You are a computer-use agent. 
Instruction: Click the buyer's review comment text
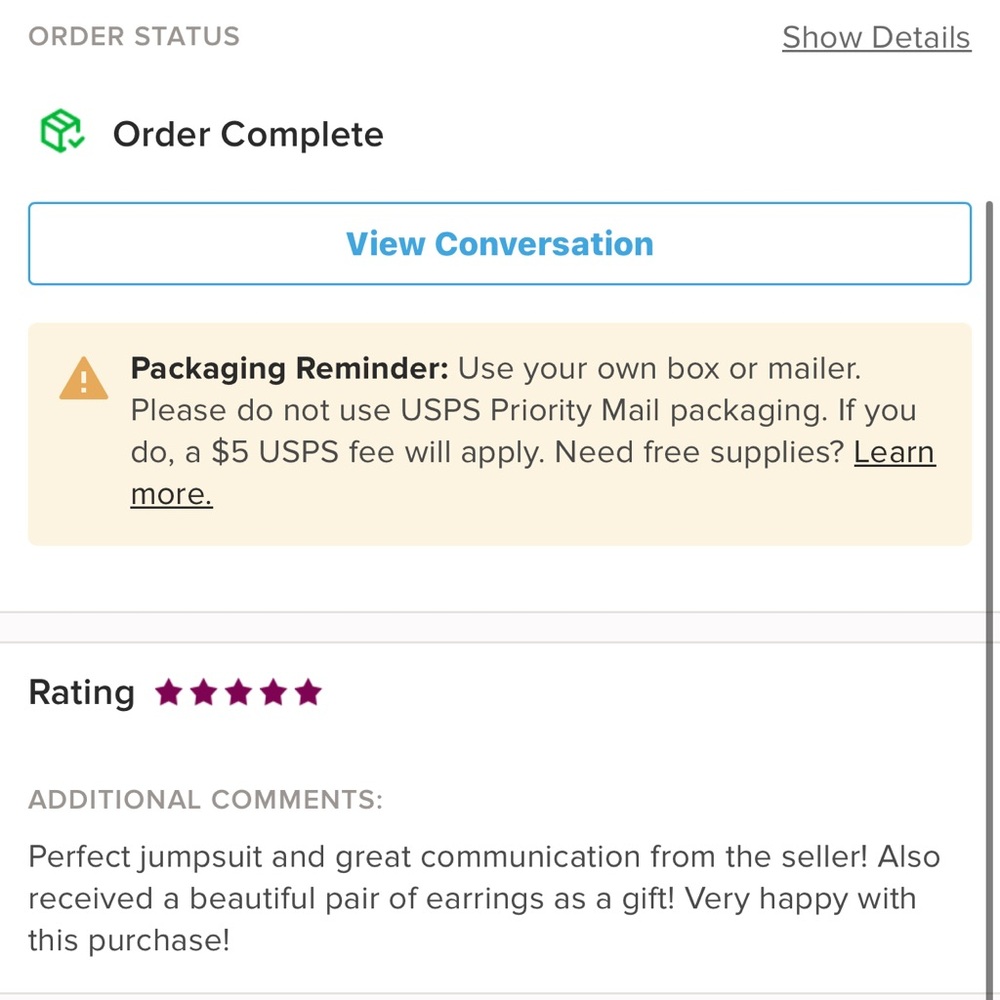click(484, 898)
